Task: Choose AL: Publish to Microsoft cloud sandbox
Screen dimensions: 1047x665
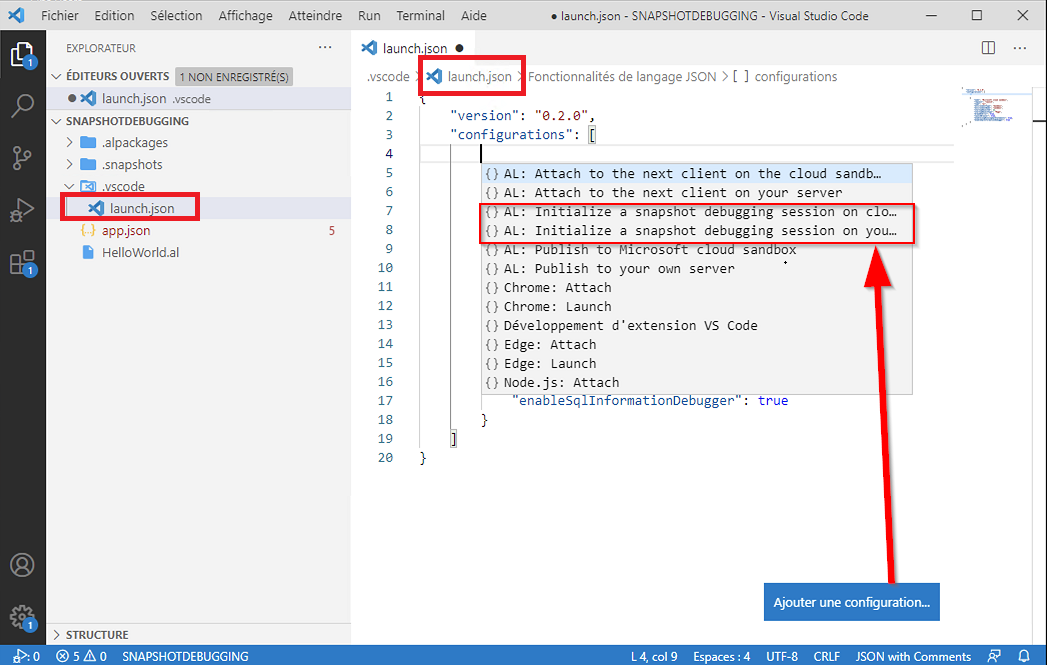Action: (x=696, y=250)
